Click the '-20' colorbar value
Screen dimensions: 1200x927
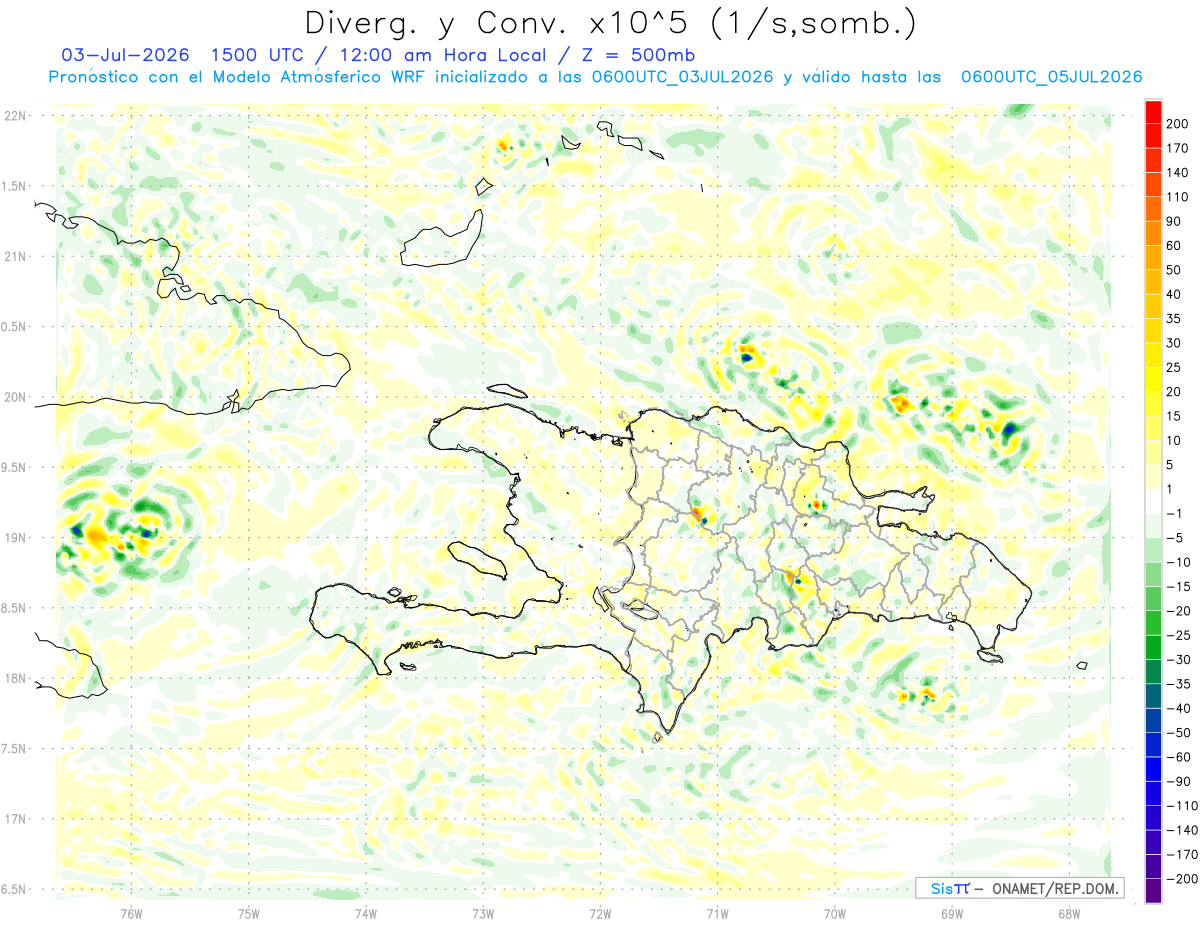pos(1180,611)
